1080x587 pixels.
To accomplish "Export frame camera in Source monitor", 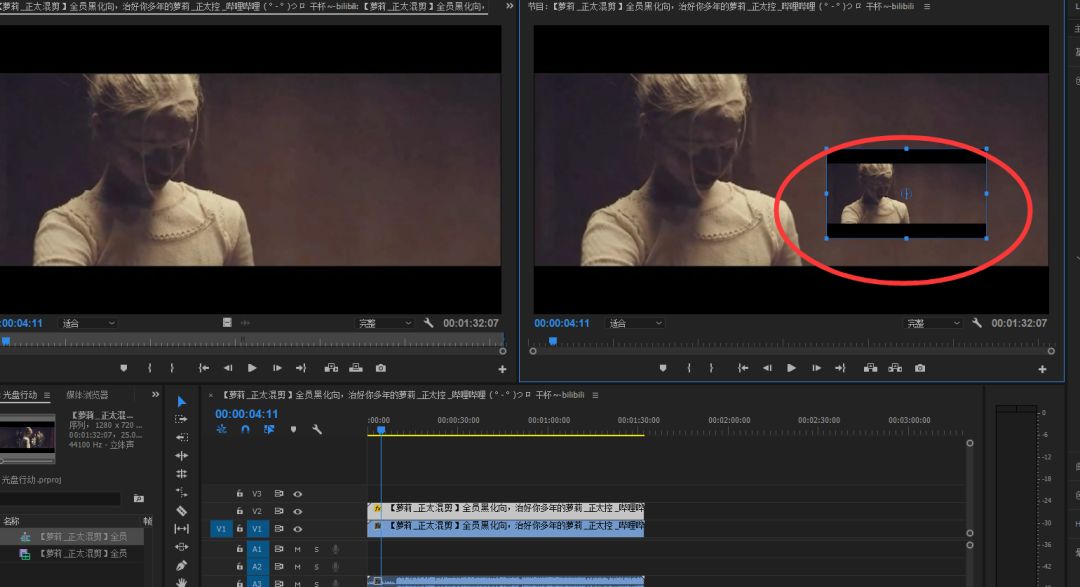I will (x=381, y=369).
